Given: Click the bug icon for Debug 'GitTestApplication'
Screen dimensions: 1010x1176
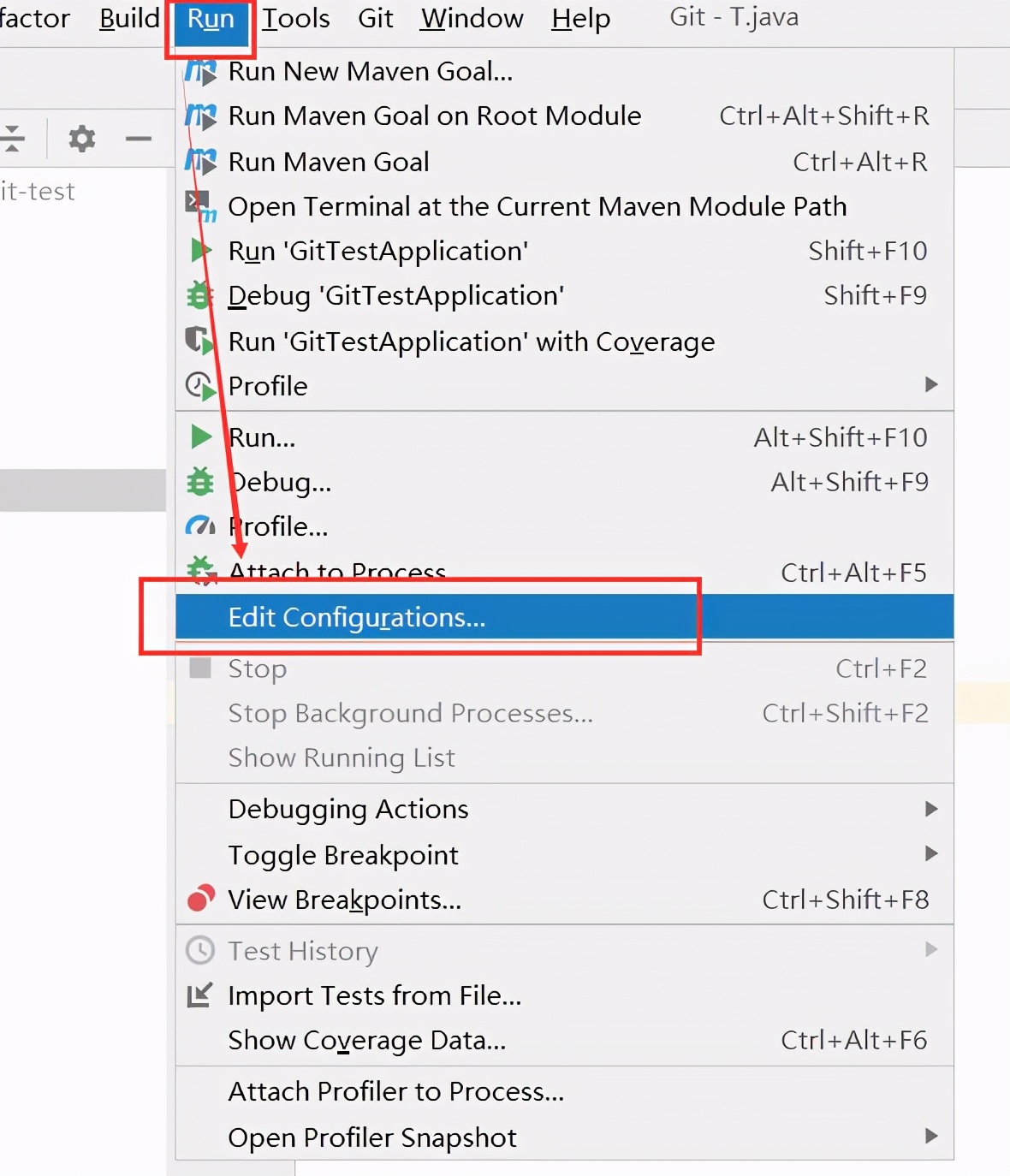Looking at the screenshot, I should (x=200, y=295).
